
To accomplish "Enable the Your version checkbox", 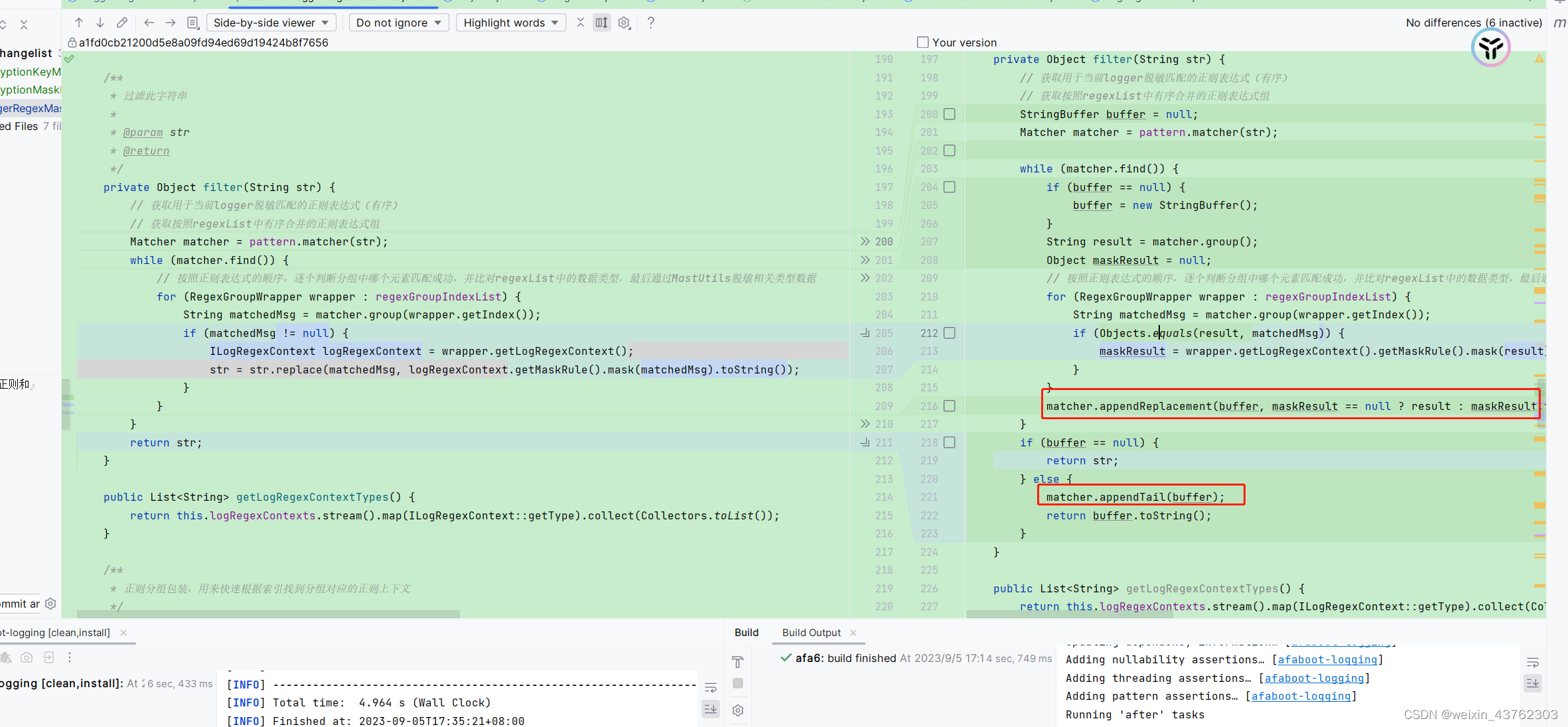I will click(x=922, y=42).
